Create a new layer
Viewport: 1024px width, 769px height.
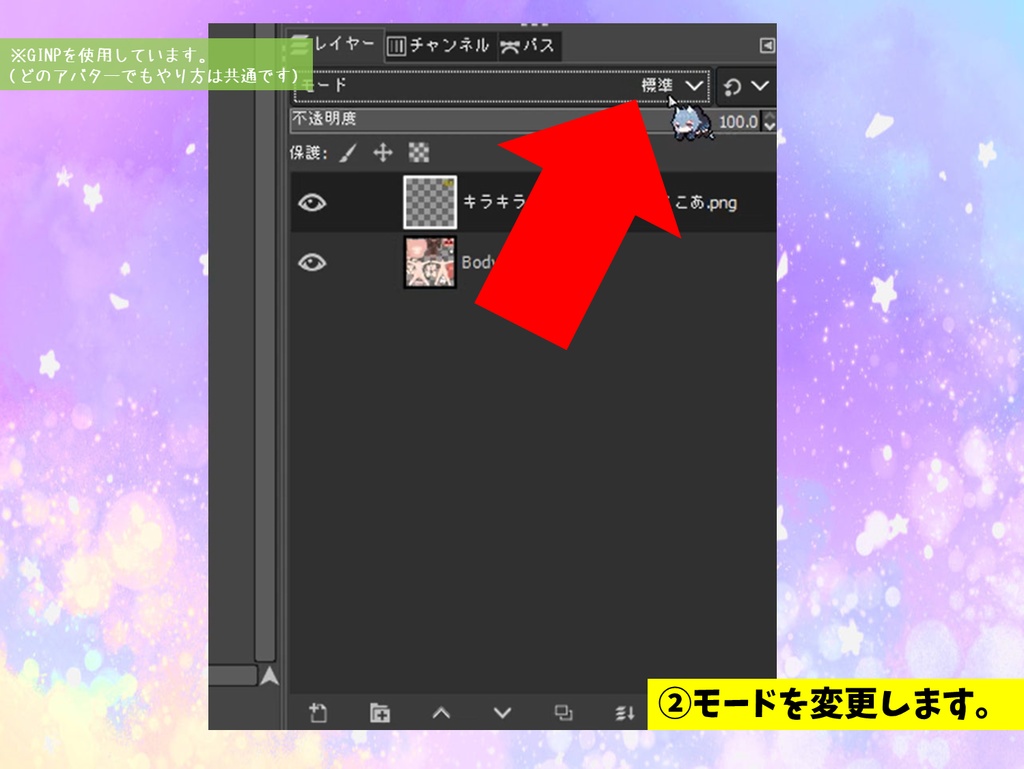320,712
